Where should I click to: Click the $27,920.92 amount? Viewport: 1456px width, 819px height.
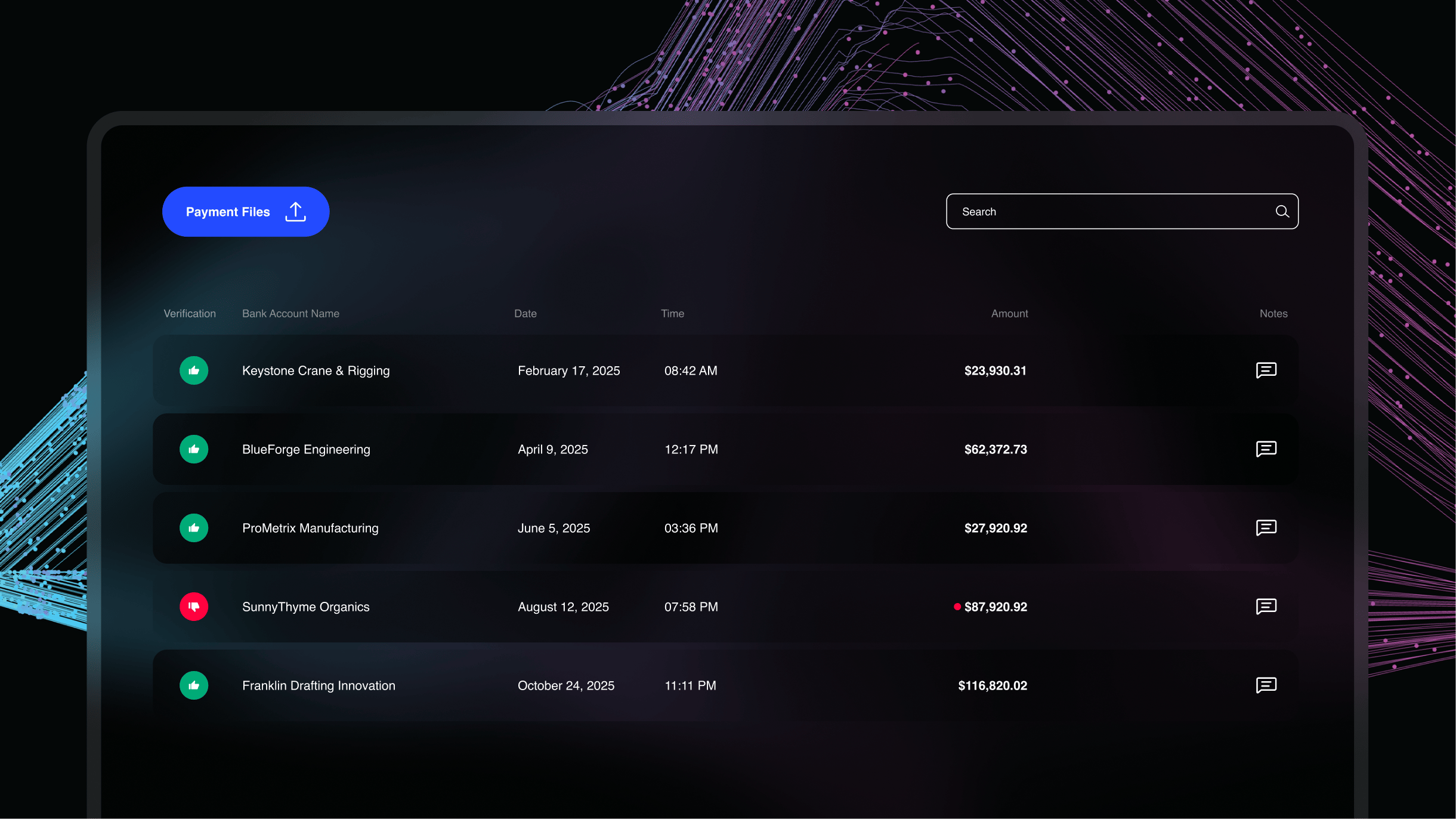[996, 529]
